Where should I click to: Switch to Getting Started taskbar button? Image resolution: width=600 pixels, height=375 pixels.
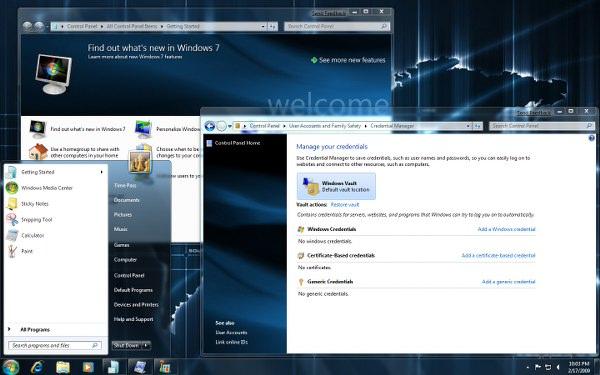click(x=114, y=367)
